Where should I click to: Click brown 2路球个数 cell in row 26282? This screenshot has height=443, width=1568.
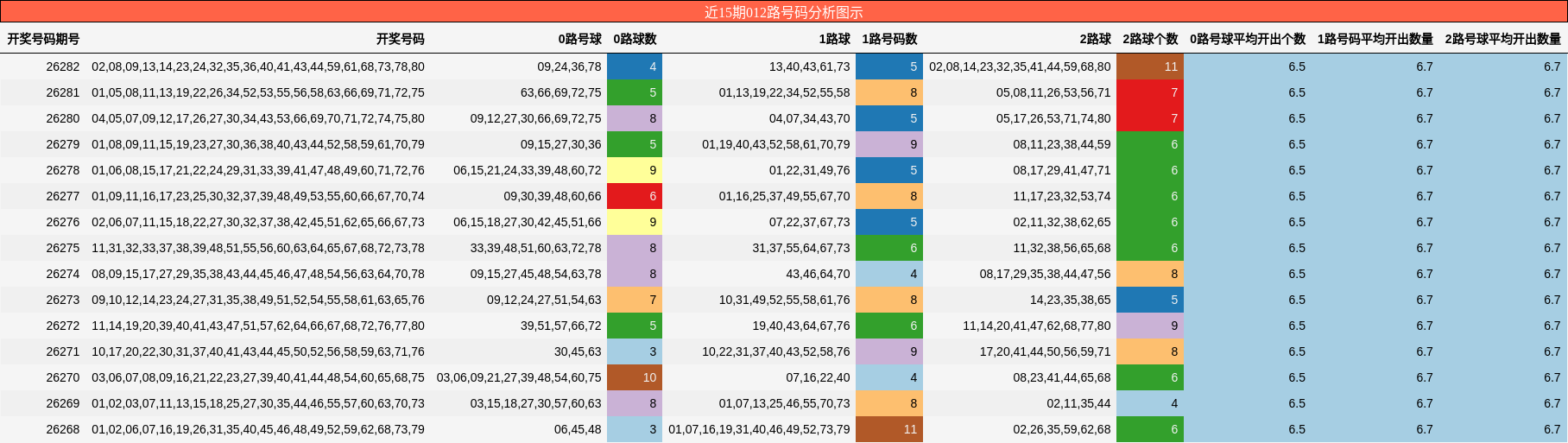click(x=1150, y=66)
